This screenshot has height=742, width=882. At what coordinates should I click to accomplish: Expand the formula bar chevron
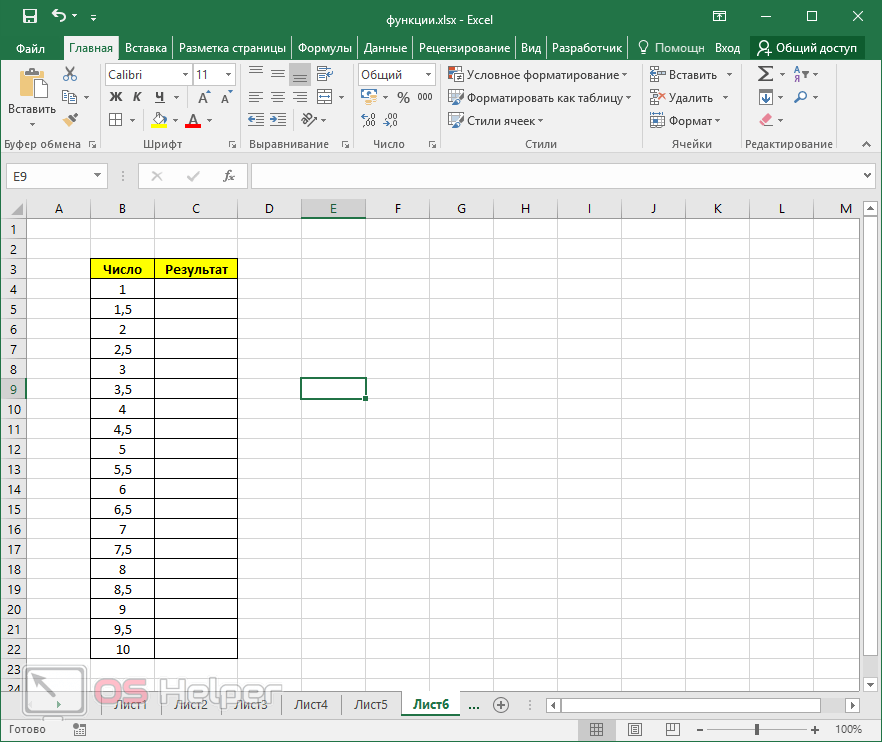(x=867, y=176)
